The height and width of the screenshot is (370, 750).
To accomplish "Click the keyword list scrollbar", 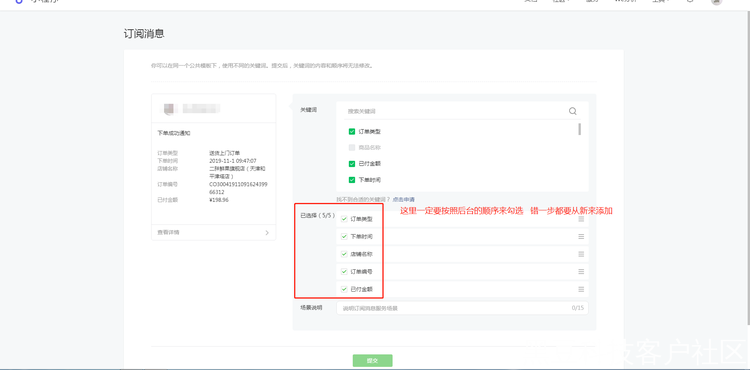I will click(580, 129).
